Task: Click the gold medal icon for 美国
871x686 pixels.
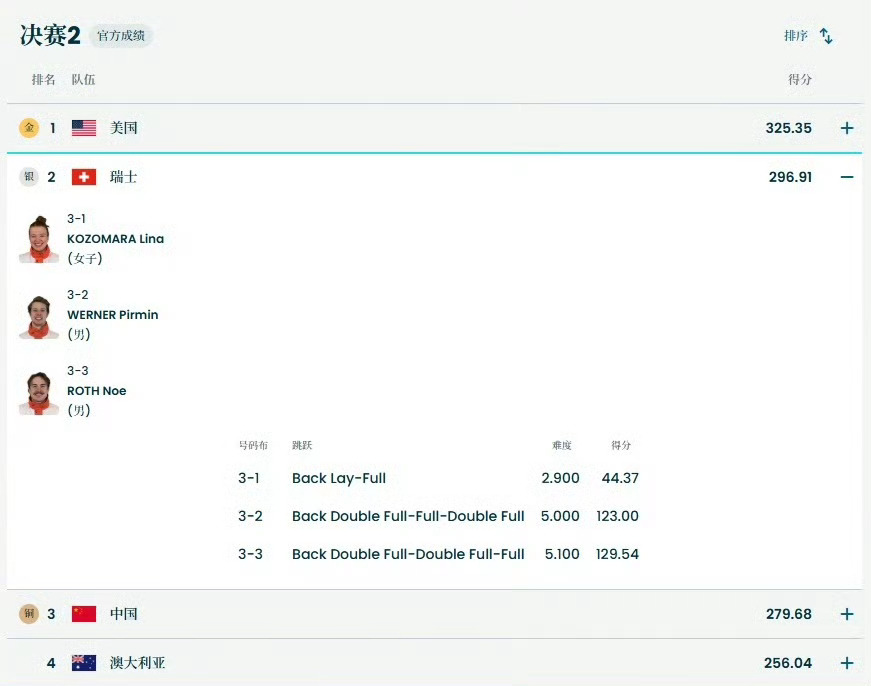Action: click(x=29, y=128)
